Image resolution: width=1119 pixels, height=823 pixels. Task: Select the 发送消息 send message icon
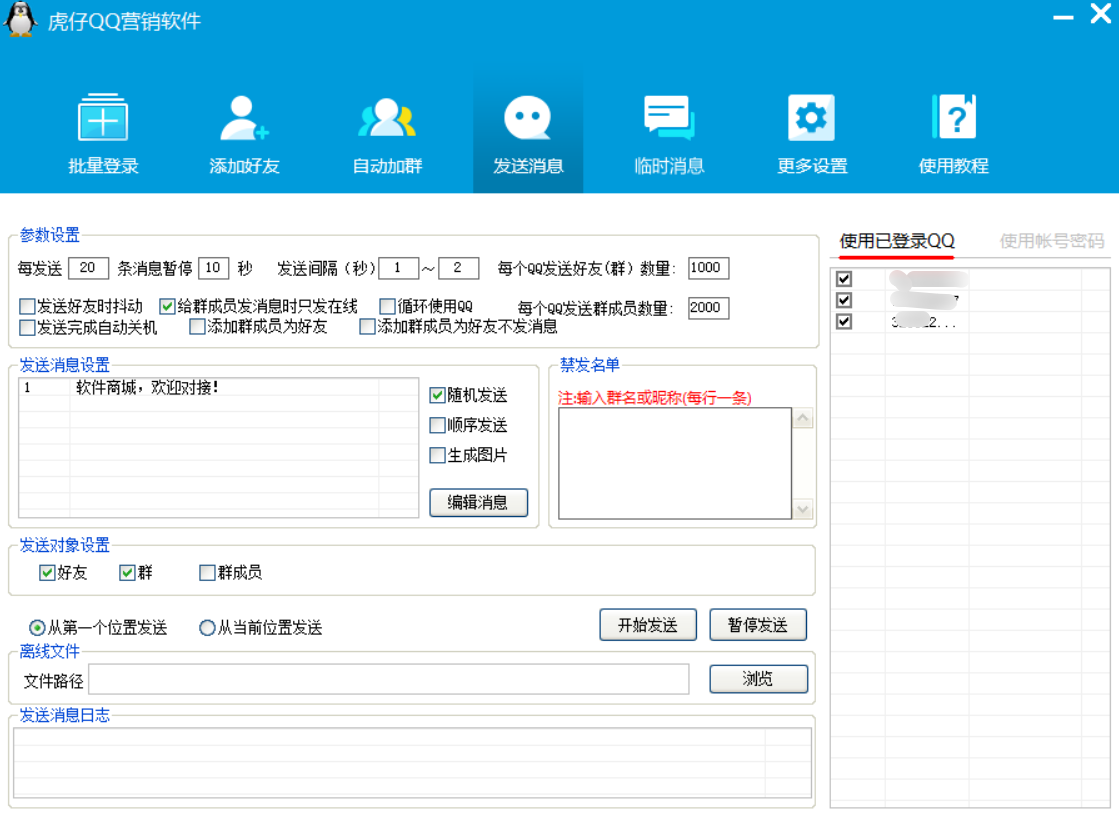pos(528,119)
